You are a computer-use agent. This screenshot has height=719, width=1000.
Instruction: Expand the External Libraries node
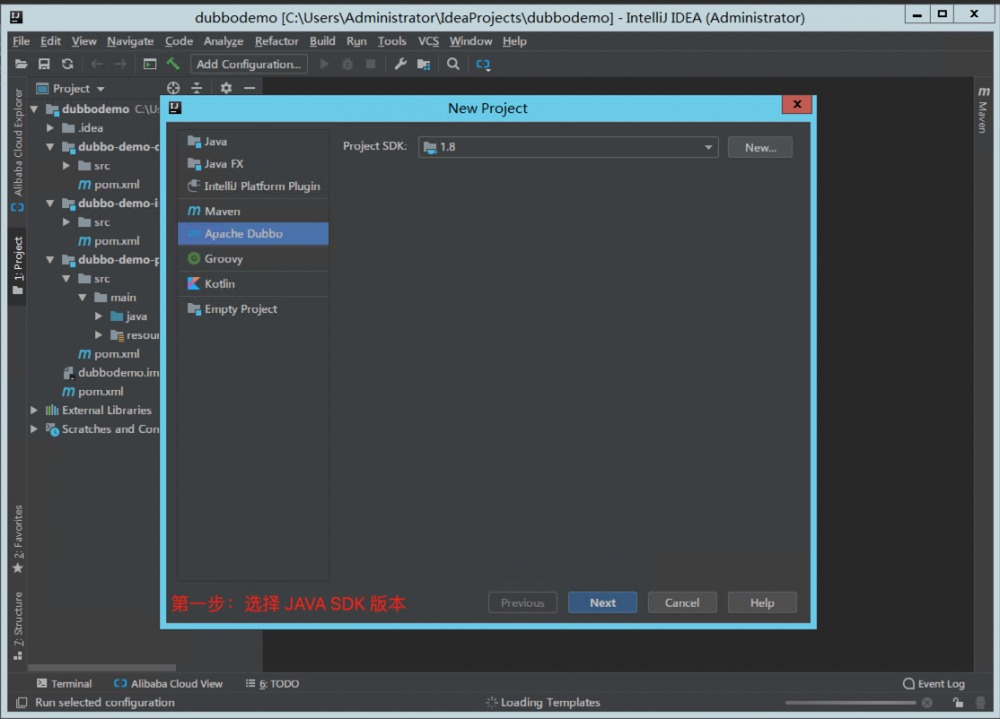tap(34, 410)
